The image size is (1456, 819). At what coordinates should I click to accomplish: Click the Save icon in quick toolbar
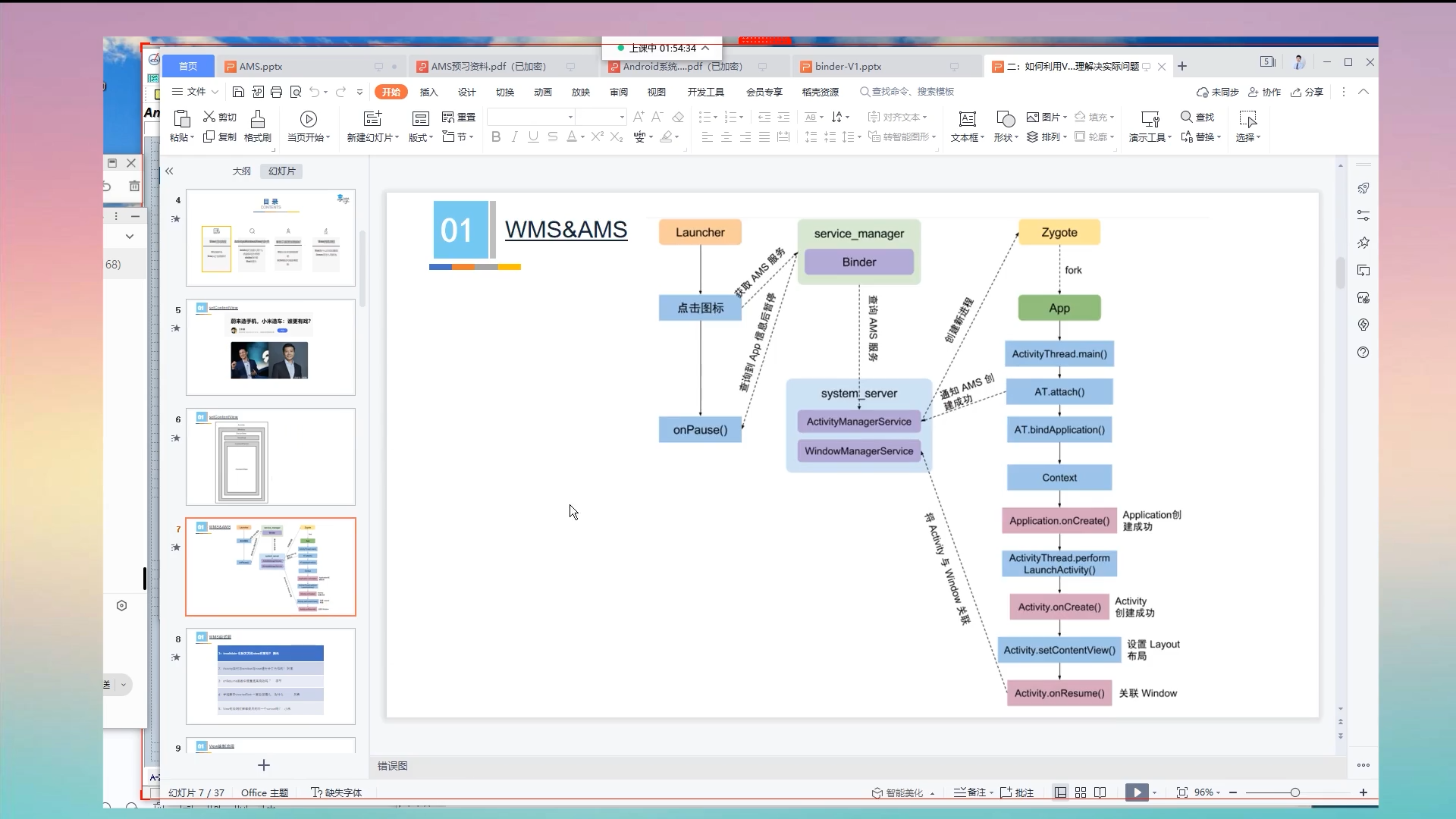(238, 92)
